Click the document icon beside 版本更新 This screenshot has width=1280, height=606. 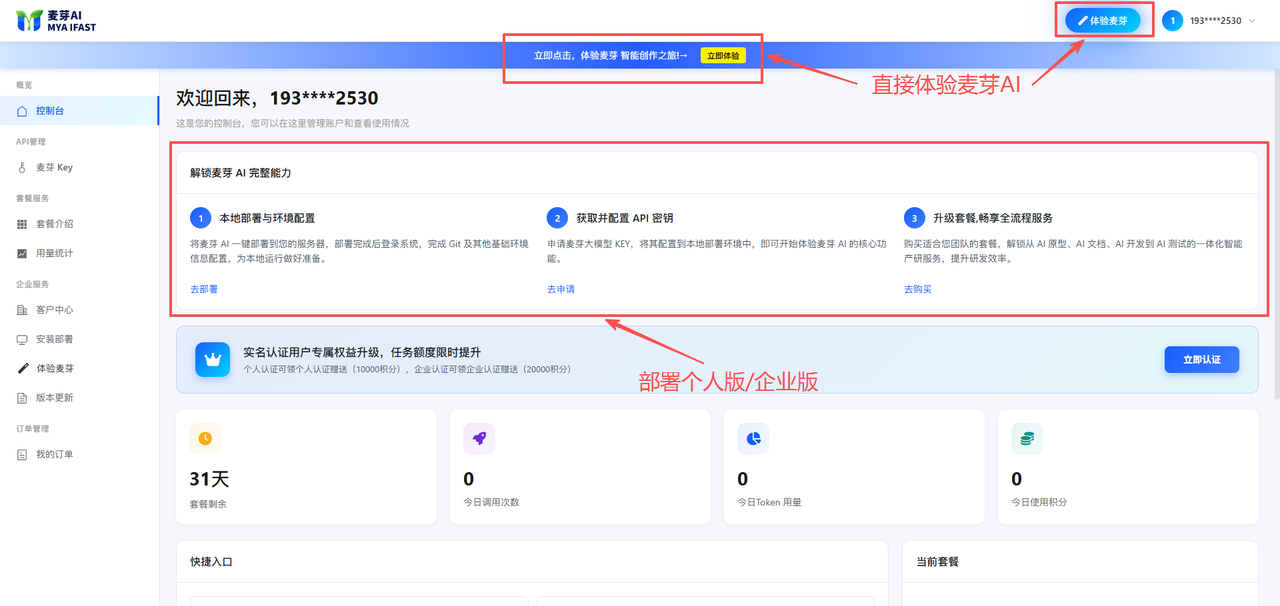coord(22,398)
